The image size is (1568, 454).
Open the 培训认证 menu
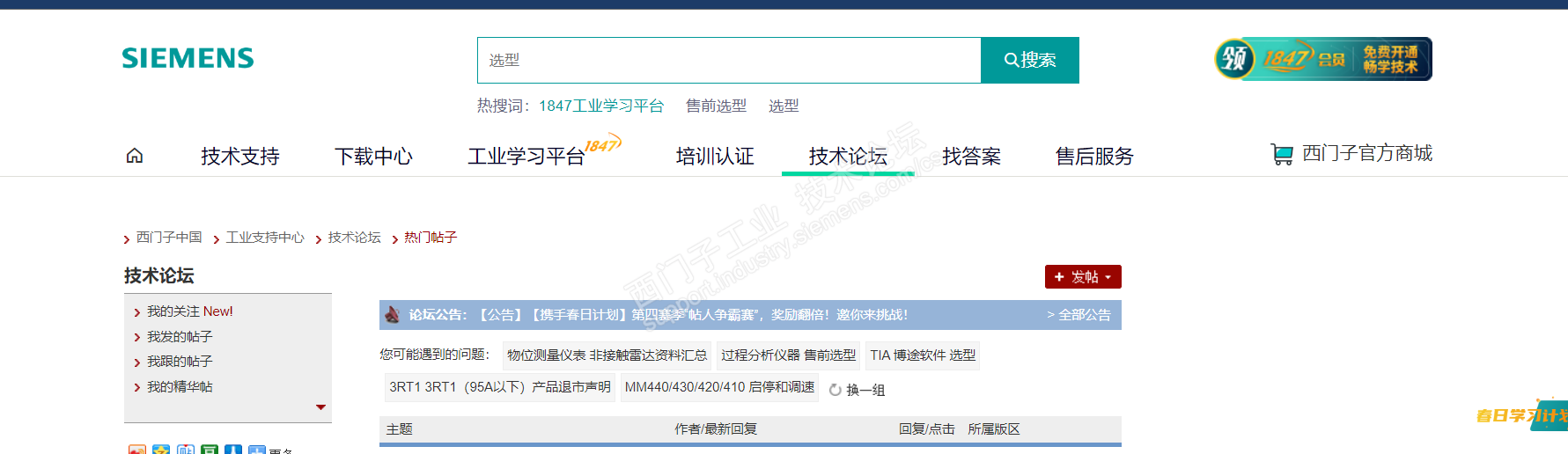click(x=715, y=157)
